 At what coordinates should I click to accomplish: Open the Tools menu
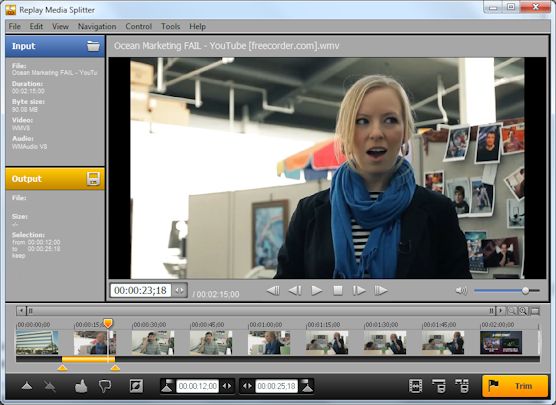(171, 27)
